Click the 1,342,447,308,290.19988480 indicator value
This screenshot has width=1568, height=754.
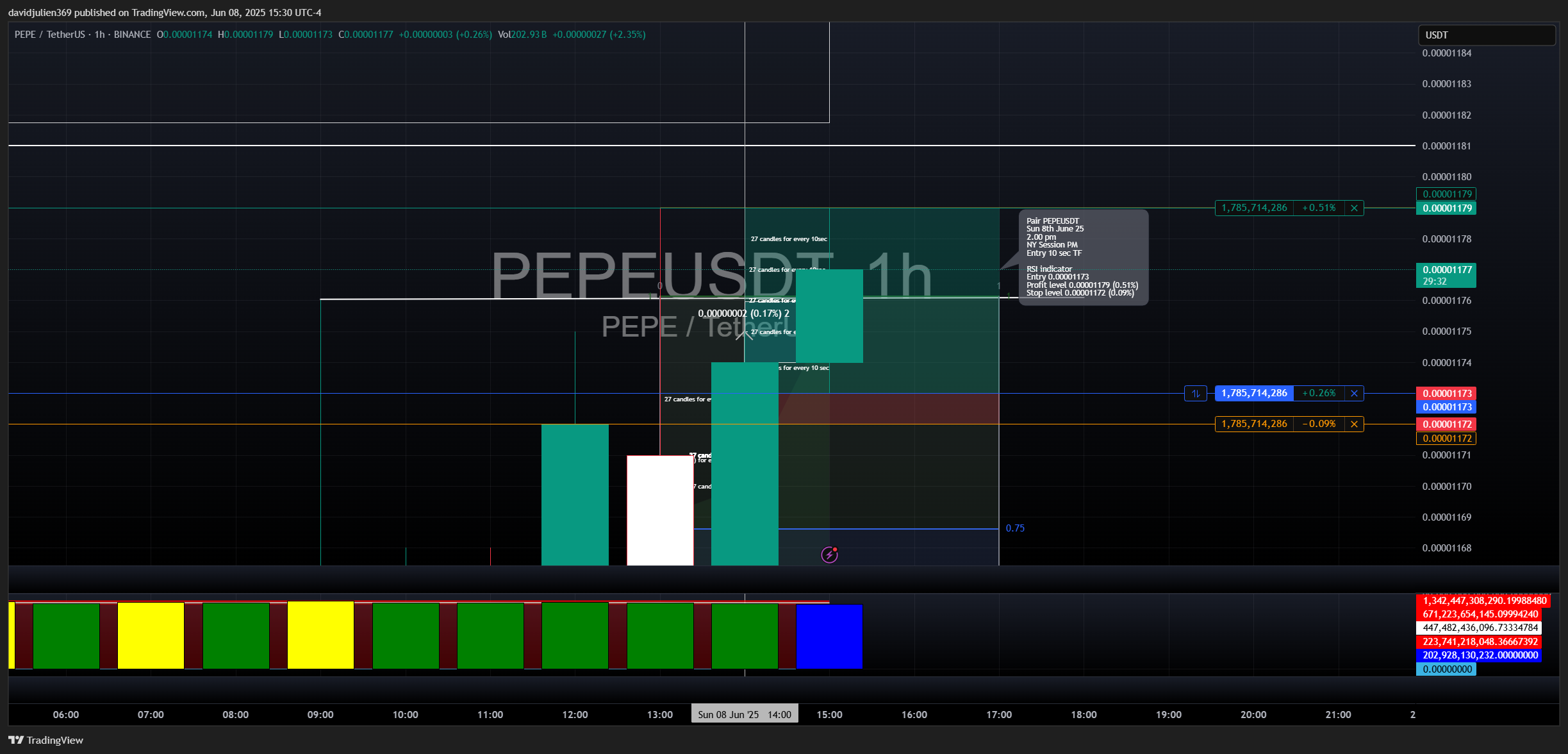(x=1483, y=601)
